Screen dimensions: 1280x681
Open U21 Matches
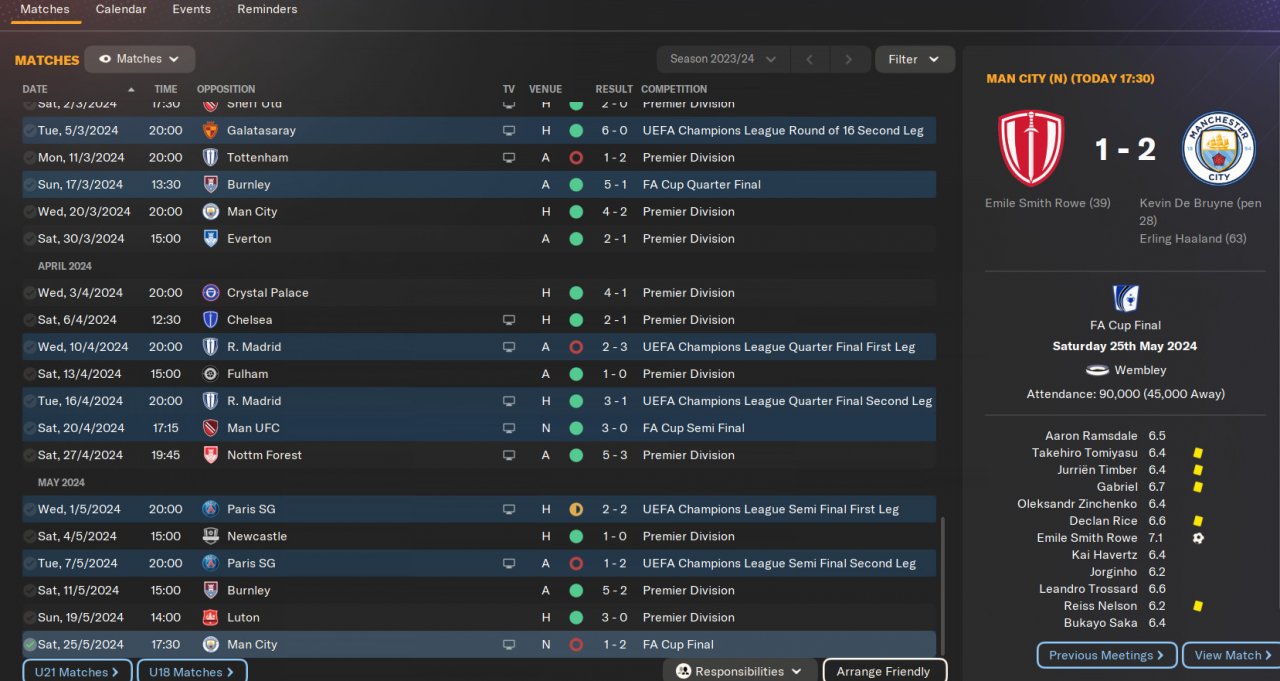click(77, 671)
